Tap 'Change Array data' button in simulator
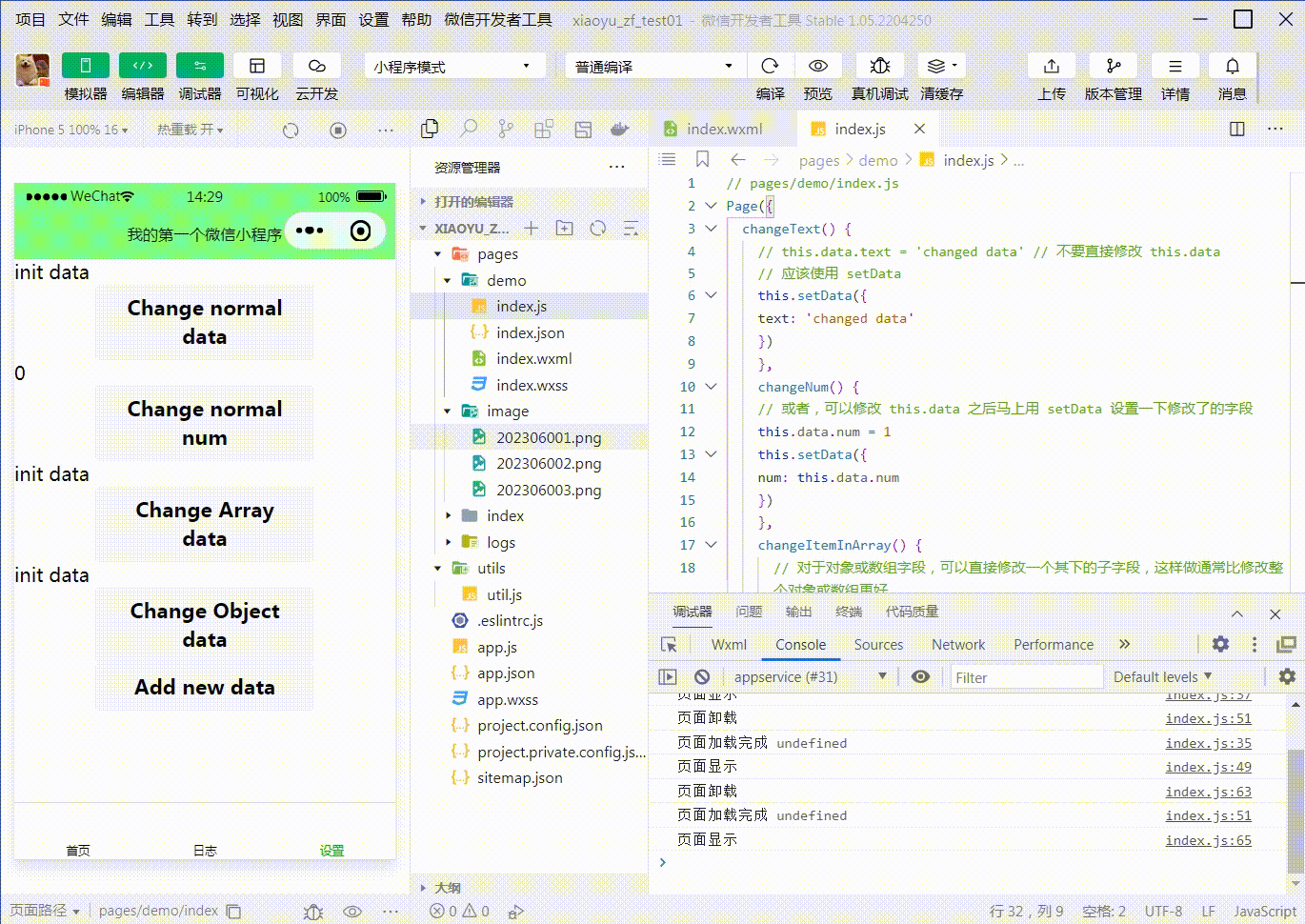 pos(205,524)
